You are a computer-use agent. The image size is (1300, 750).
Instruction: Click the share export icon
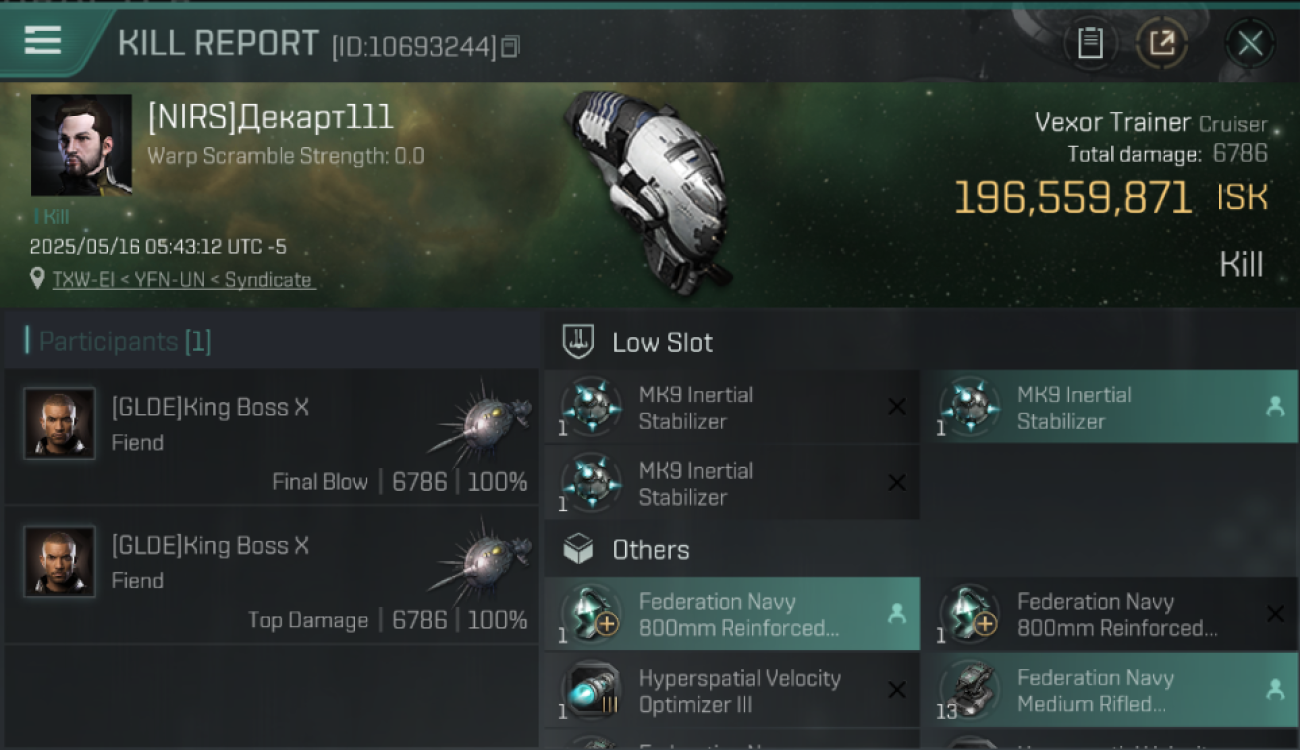pyautogui.click(x=1162, y=43)
